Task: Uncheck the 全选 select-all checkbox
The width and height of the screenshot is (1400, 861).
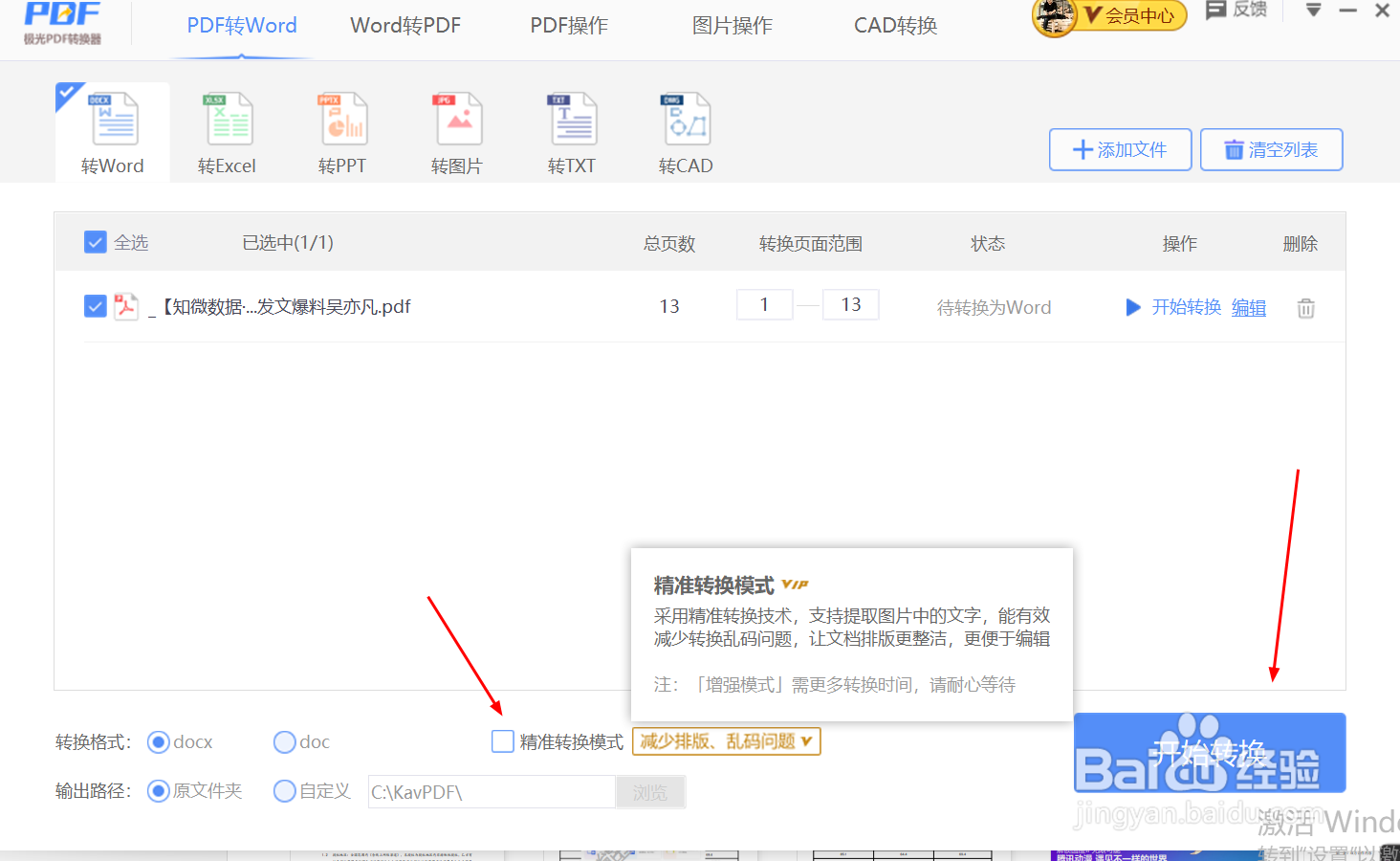Action: point(95,241)
